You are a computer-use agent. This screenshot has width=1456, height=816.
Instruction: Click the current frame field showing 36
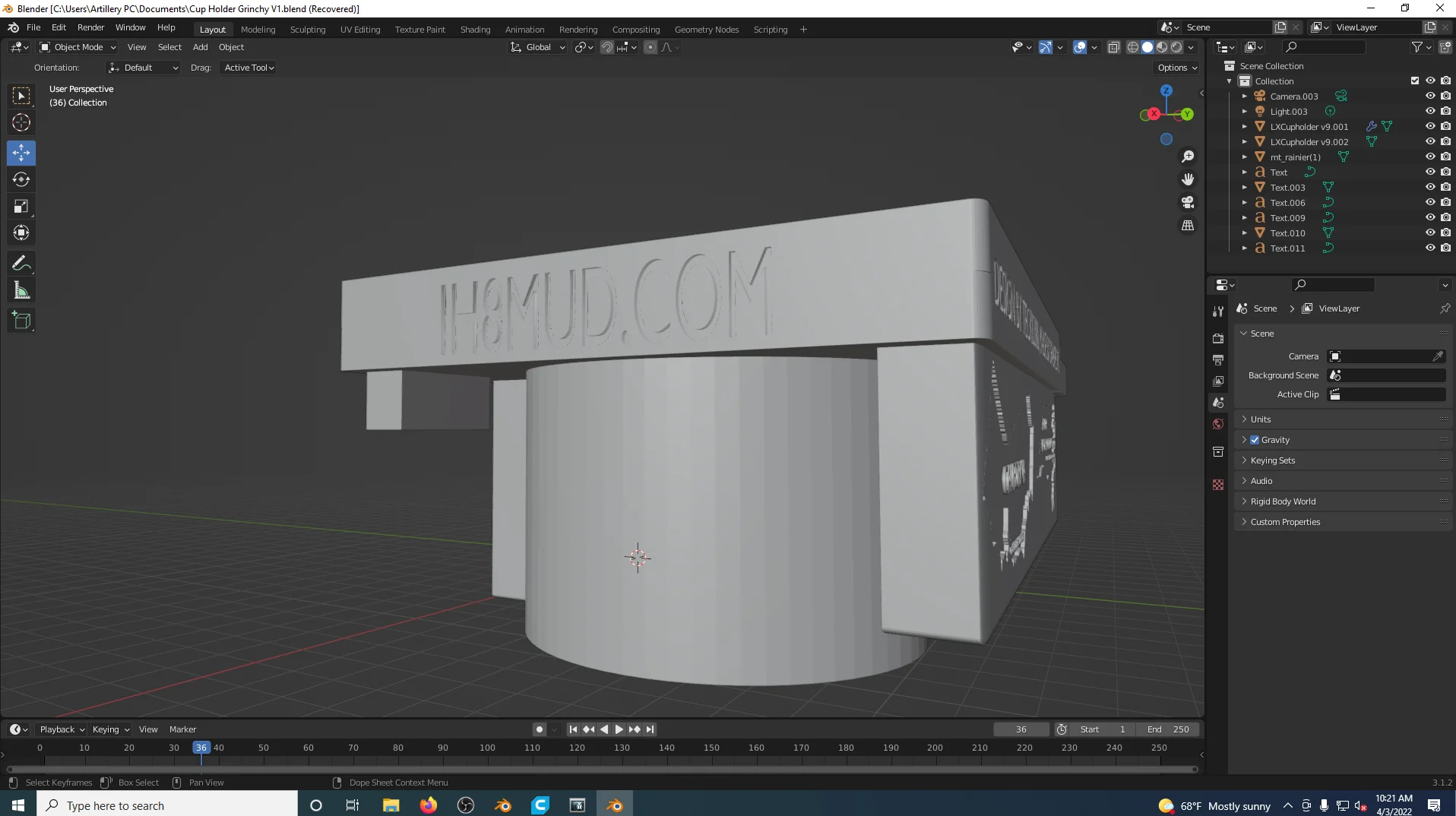(x=1021, y=729)
